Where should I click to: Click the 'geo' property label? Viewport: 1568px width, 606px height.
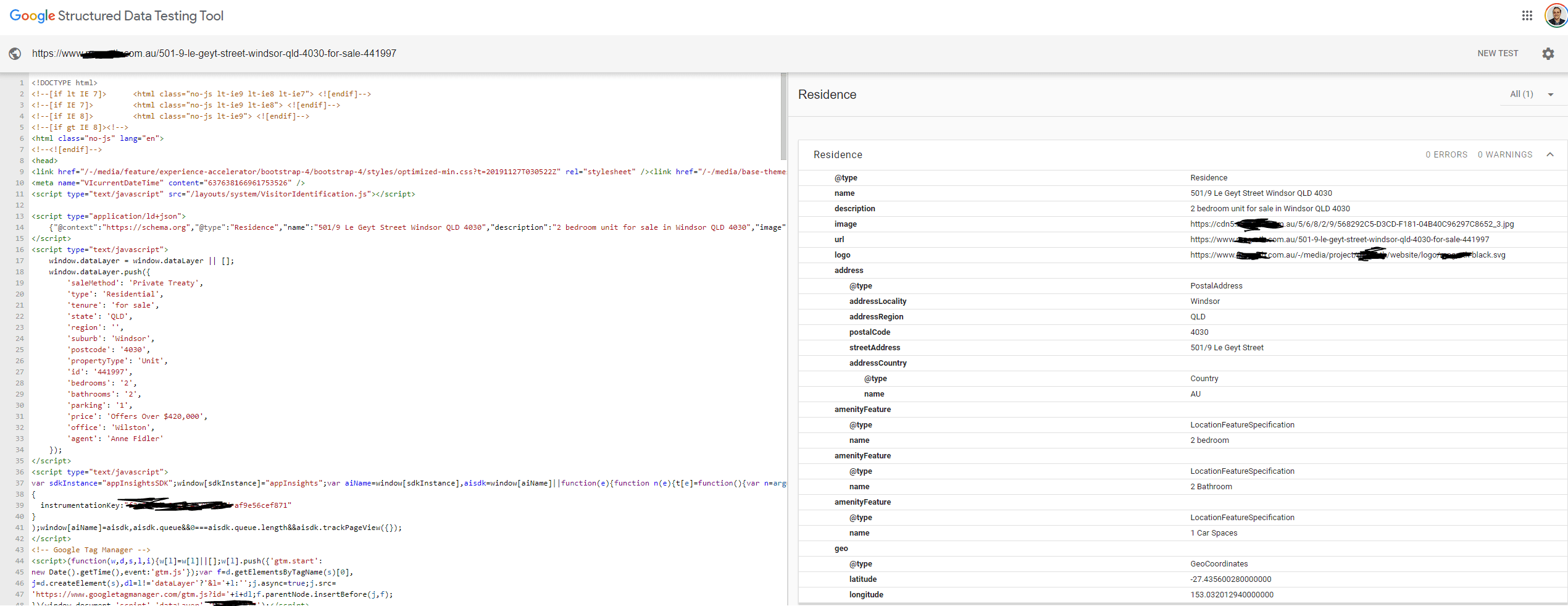[841, 549]
